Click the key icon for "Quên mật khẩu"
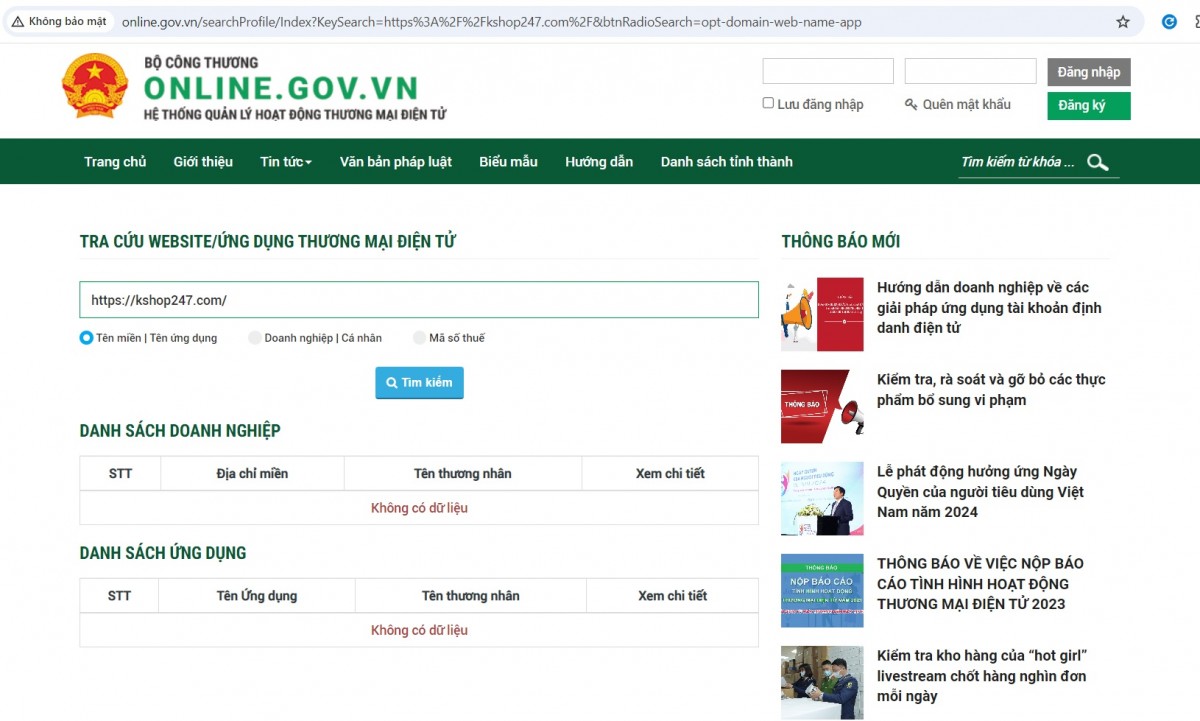The height and width of the screenshot is (721, 1200). 911,105
